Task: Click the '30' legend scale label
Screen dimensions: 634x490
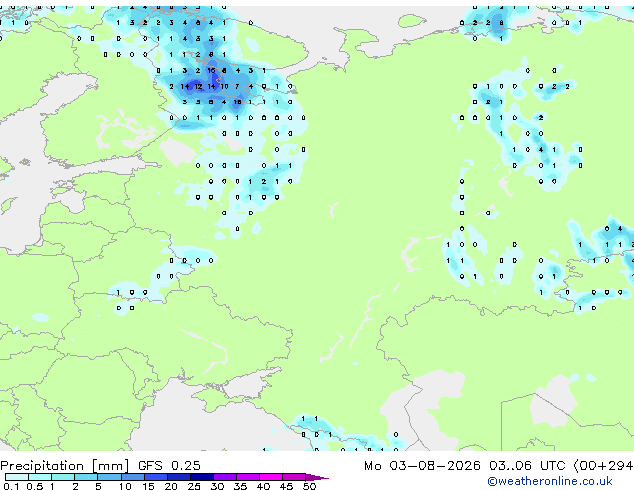Action: (x=217, y=486)
